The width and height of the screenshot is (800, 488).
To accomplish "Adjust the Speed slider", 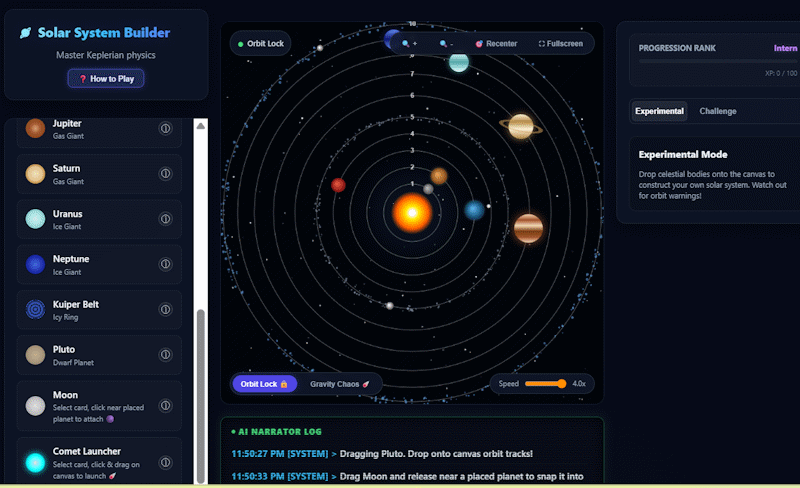I will click(x=545, y=384).
